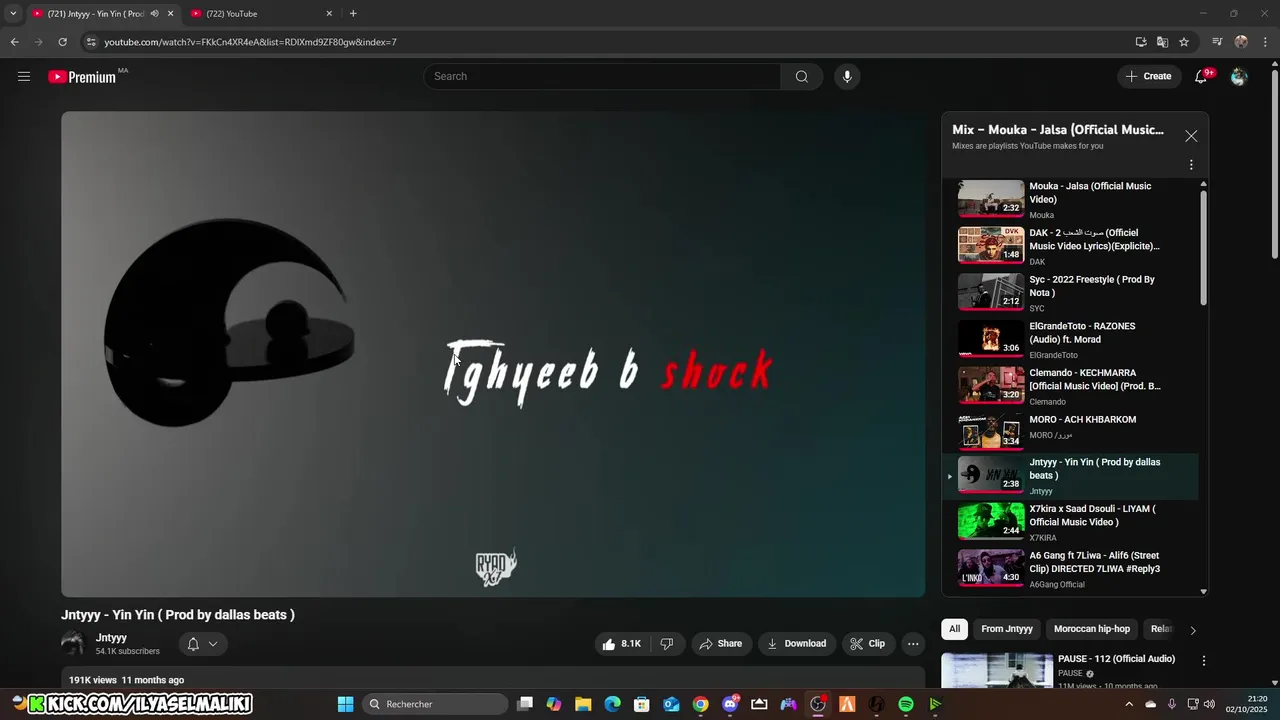Screen dimensions: 1280x720
Task: Open a new browser tab
Action: pos(353,13)
